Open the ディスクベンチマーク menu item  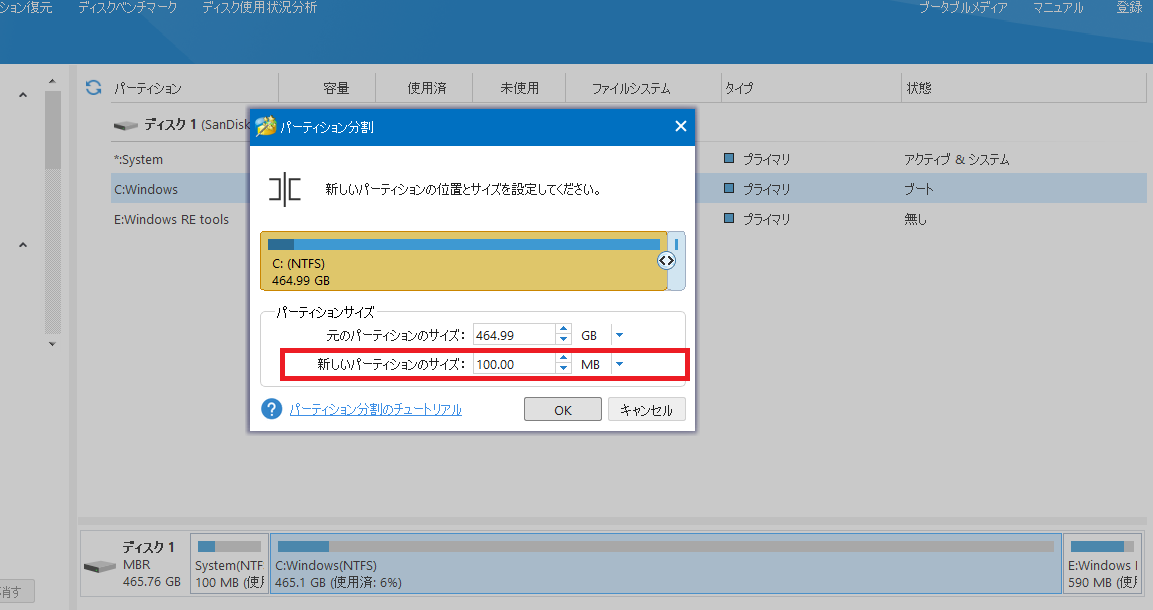[x=128, y=7]
